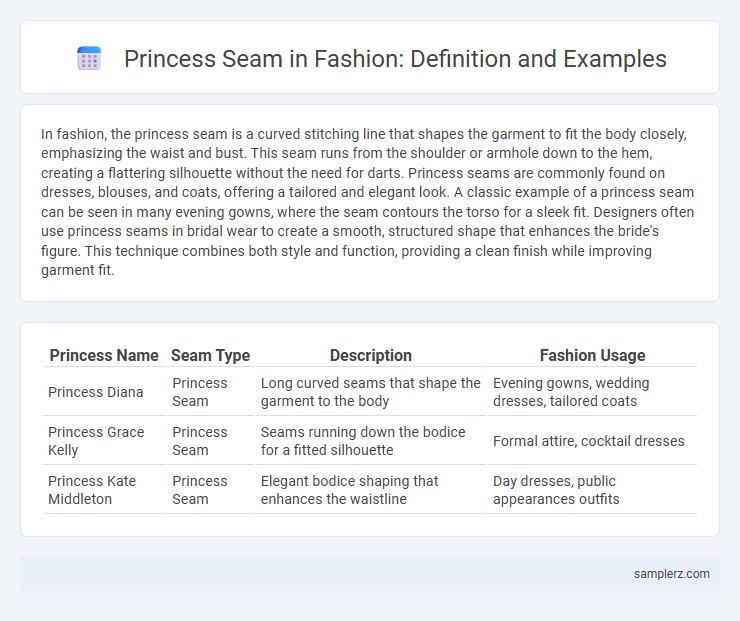Click 'Princess Seam' cell in Grace Kelly row
Image resolution: width=740 pixels, height=621 pixels.
(210, 441)
